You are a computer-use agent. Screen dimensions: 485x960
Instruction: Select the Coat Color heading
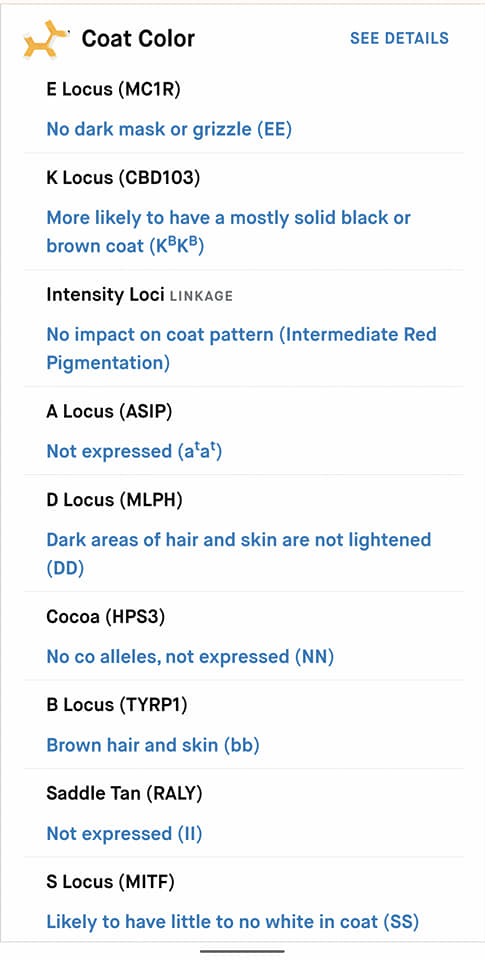(x=138, y=39)
